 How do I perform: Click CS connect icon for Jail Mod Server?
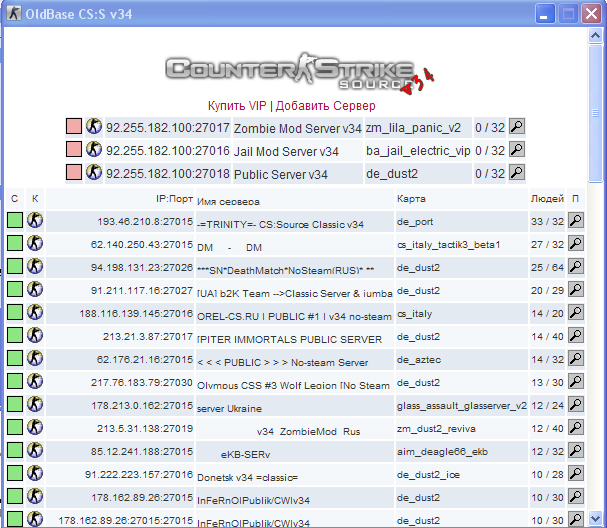coord(94,149)
